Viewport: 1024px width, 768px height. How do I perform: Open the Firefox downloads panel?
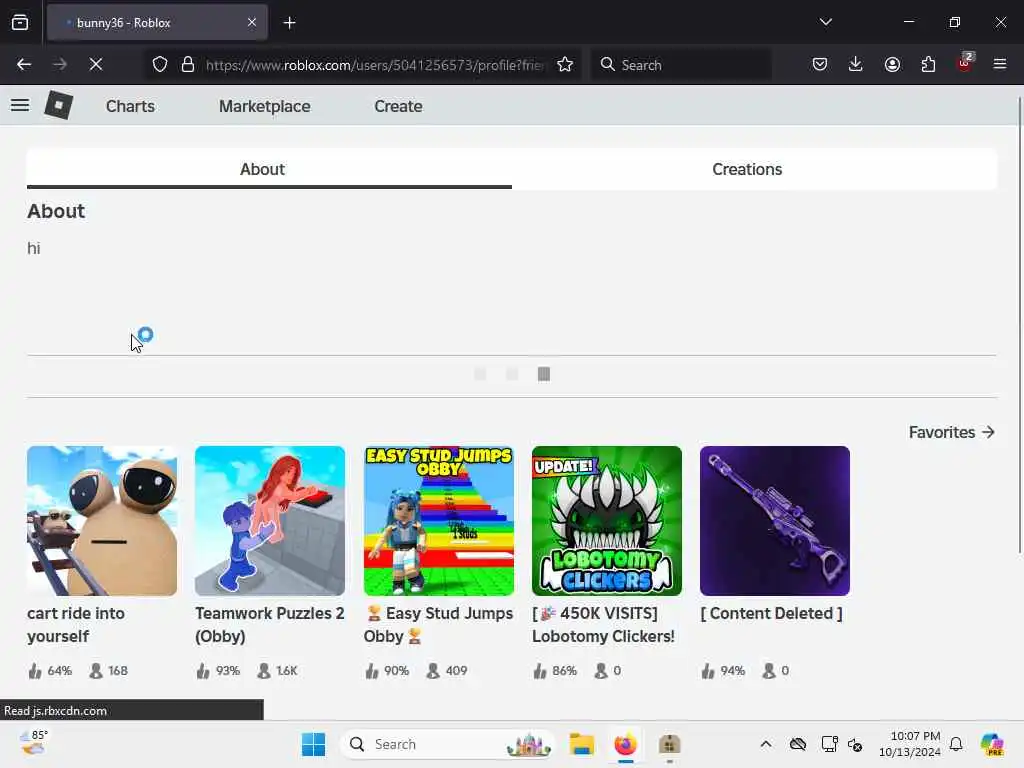[x=856, y=64]
